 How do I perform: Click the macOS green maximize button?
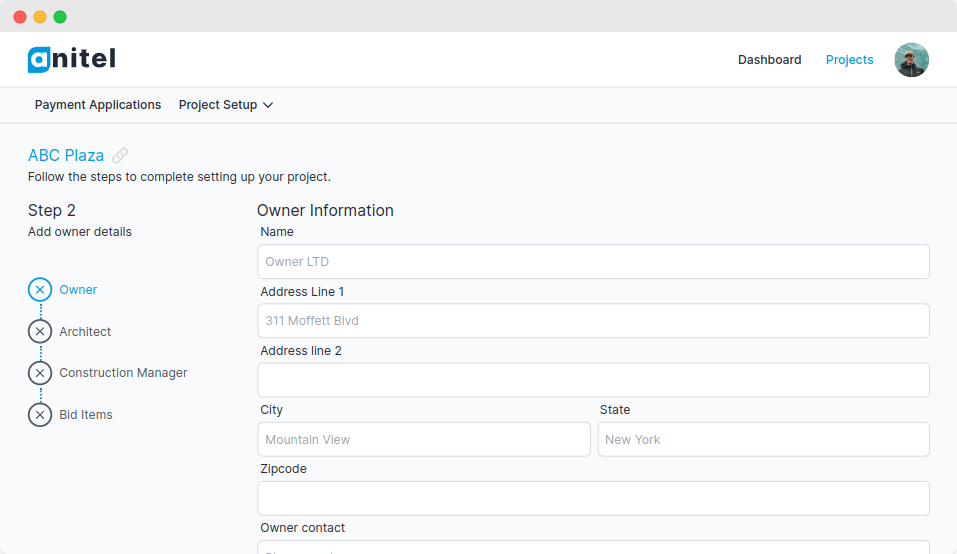(x=60, y=17)
